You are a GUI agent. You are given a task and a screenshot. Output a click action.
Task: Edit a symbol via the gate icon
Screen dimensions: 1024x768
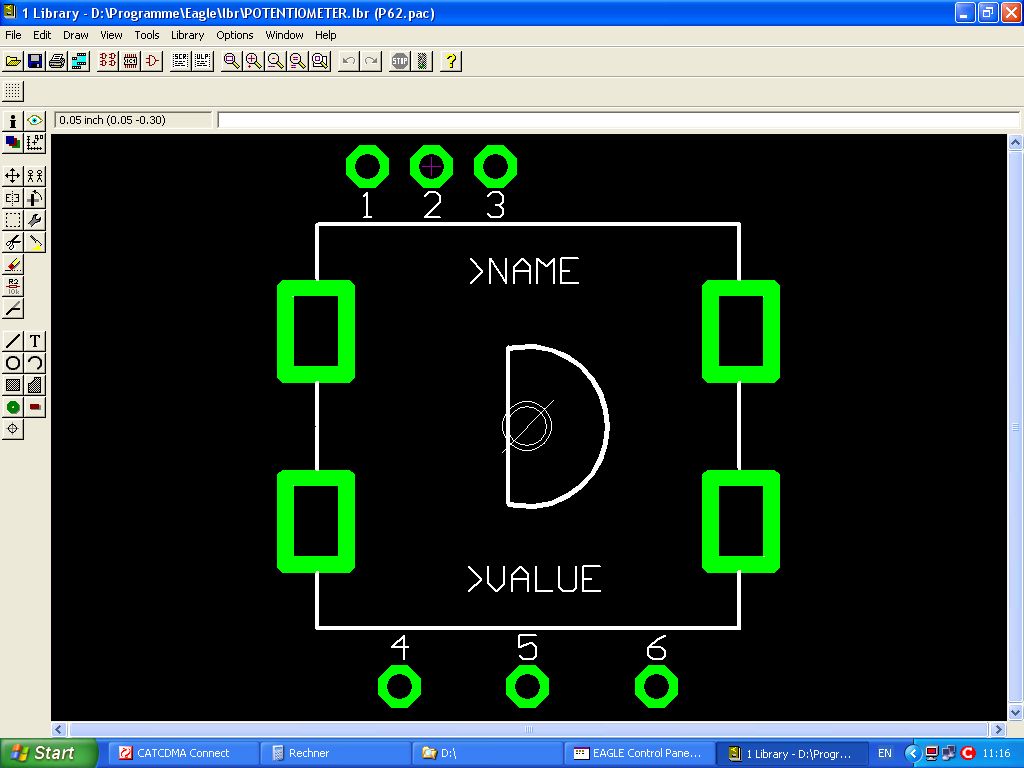pyautogui.click(x=152, y=61)
